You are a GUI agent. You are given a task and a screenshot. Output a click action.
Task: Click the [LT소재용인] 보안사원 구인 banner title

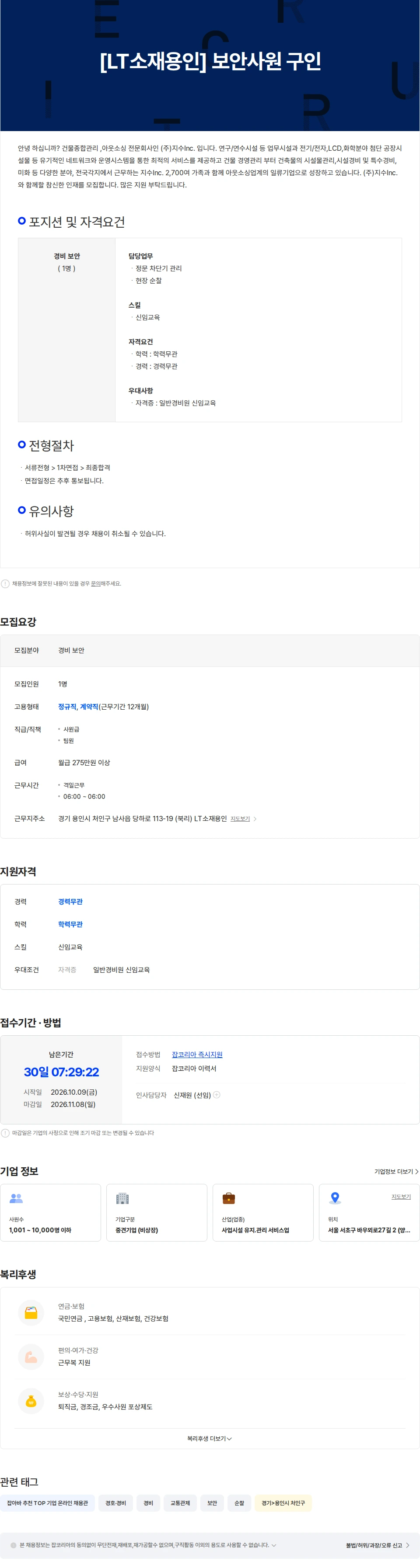point(210,61)
